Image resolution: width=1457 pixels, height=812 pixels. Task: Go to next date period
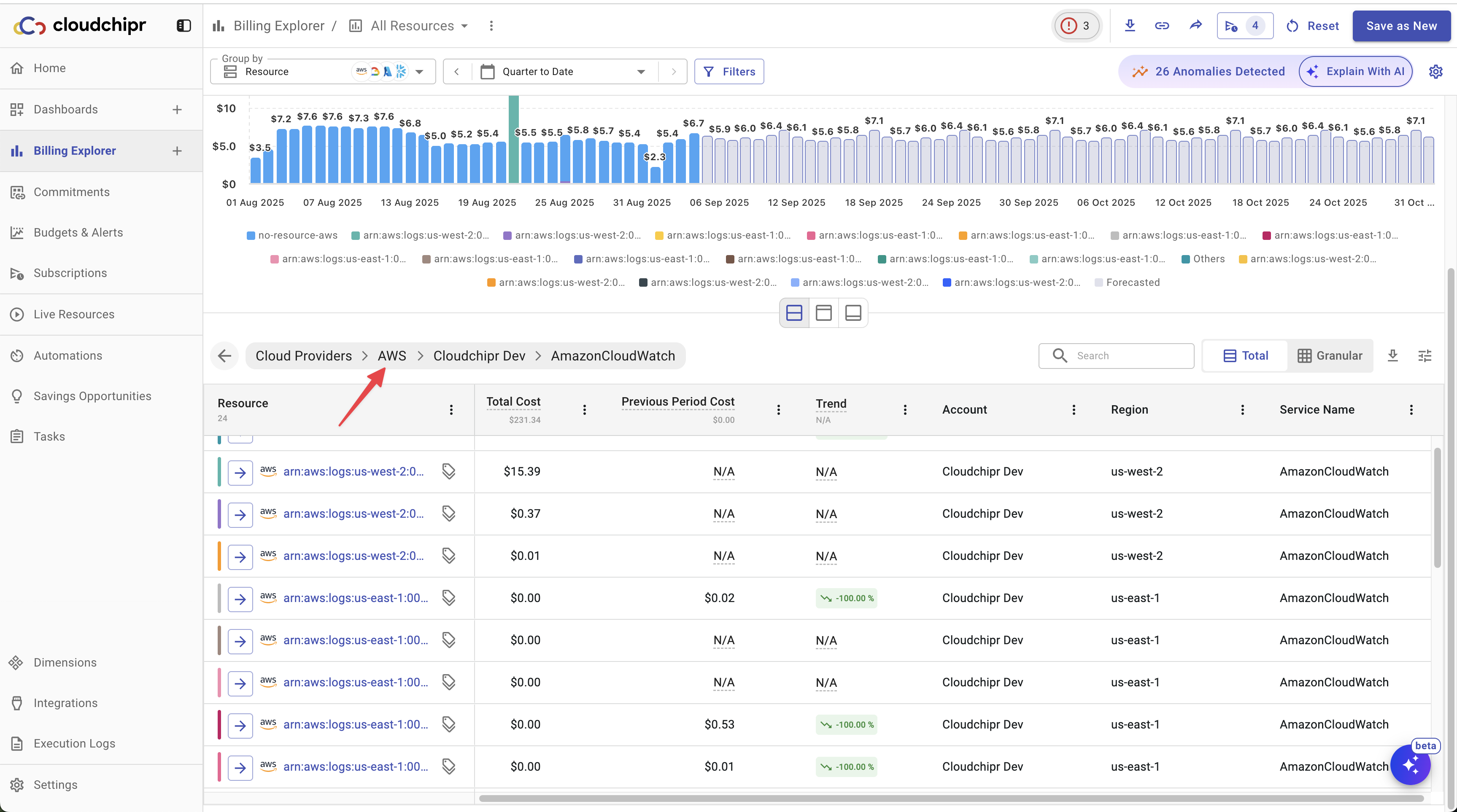click(673, 71)
